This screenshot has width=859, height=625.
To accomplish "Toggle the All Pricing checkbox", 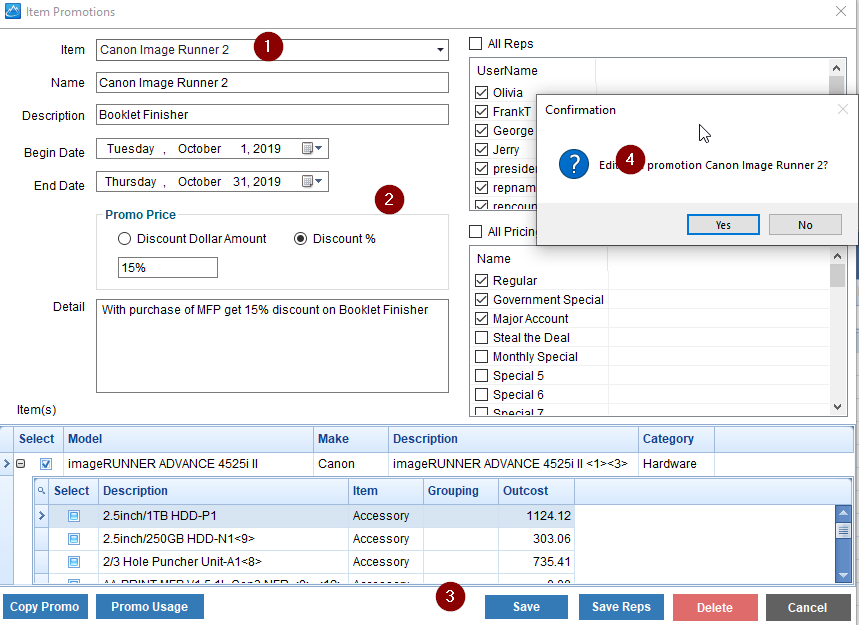I will coord(476,232).
